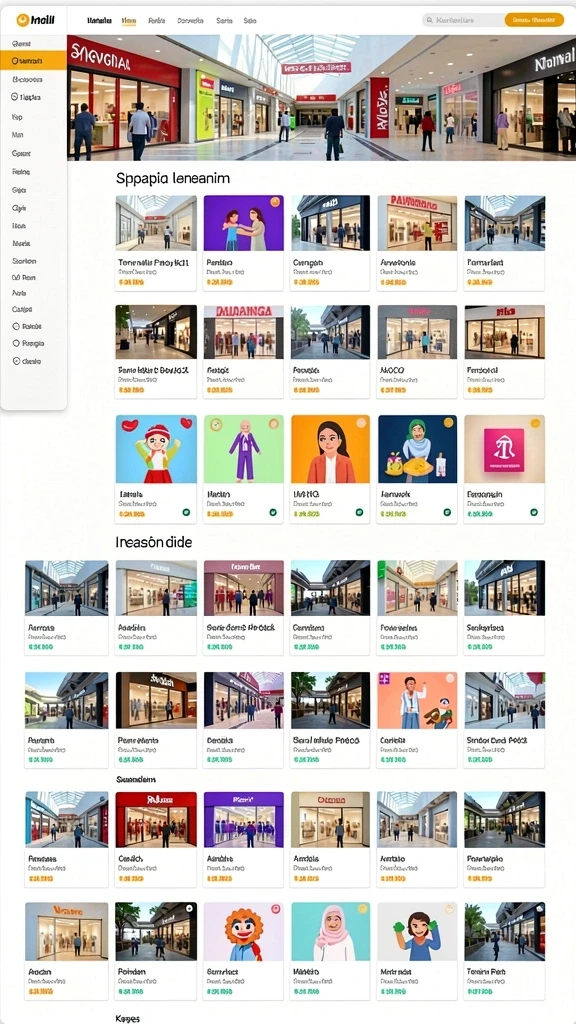Select the second circle option in sidebar bottom group

(16, 343)
